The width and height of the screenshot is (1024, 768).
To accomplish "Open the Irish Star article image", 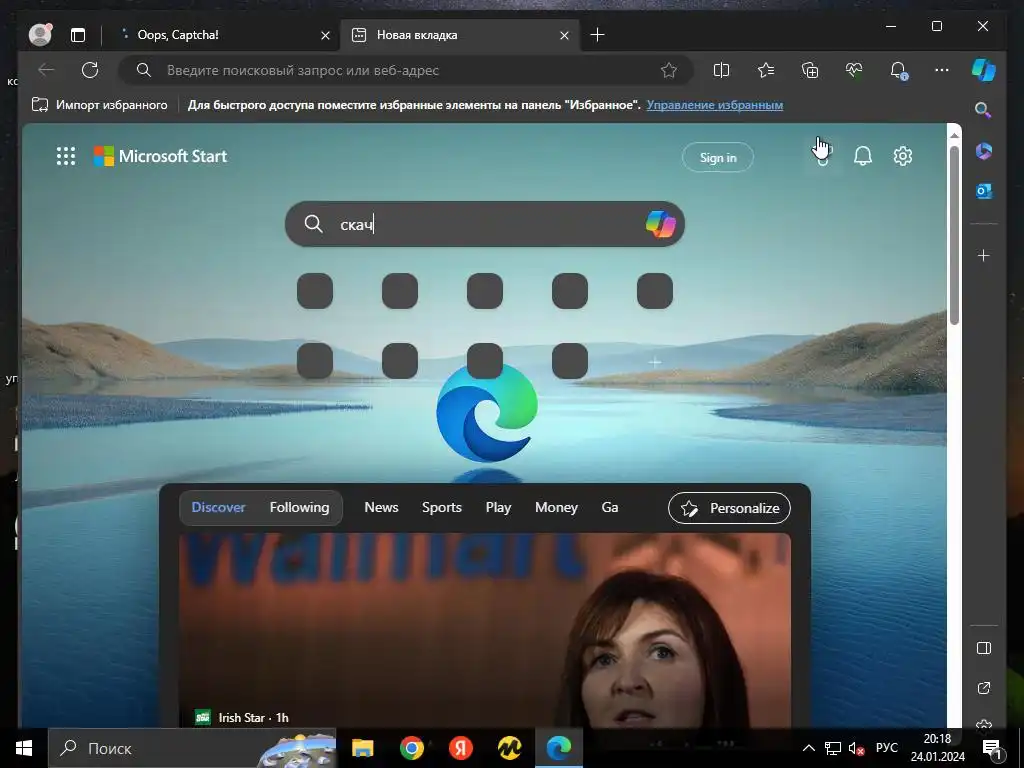I will [x=485, y=630].
